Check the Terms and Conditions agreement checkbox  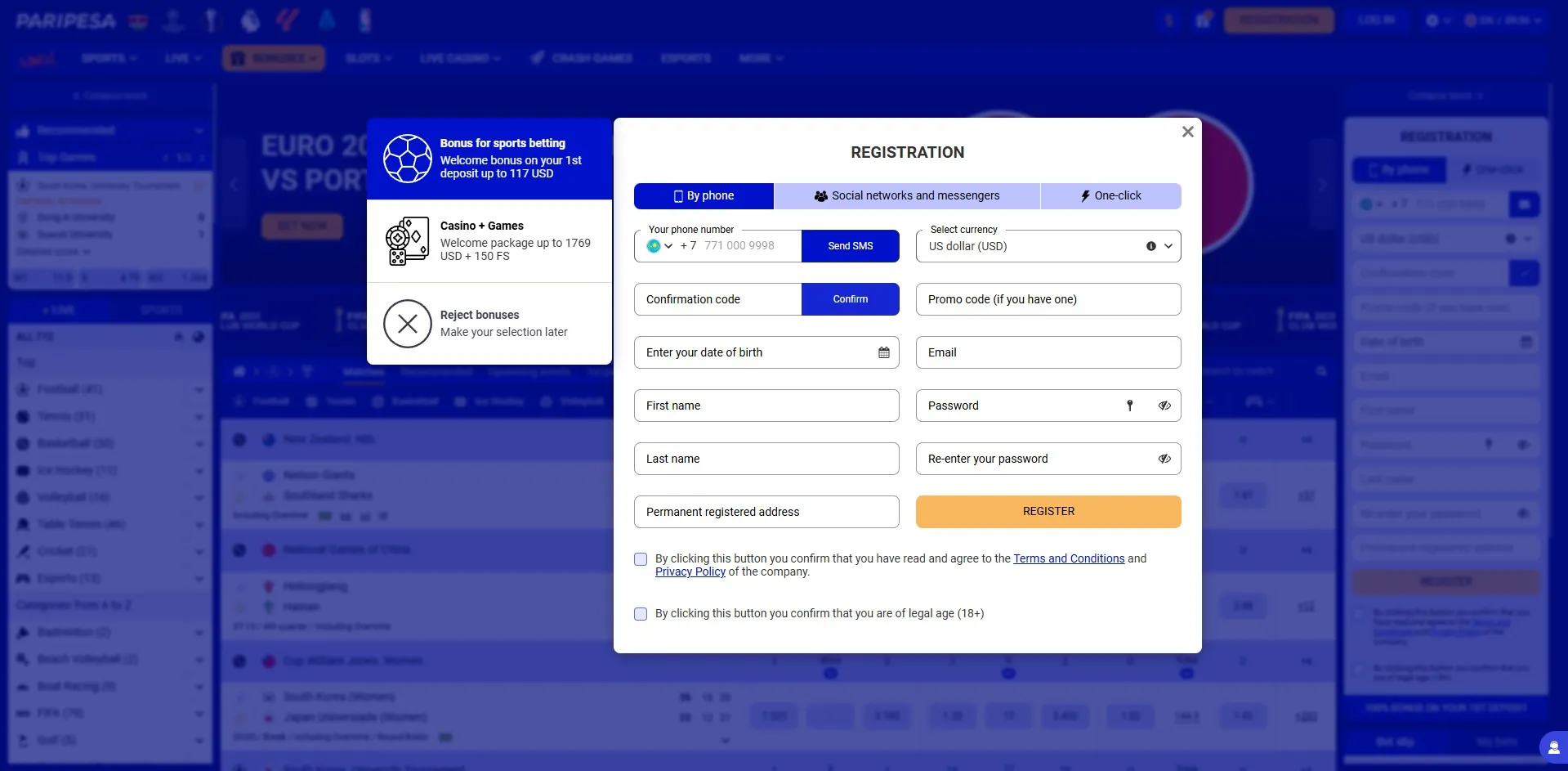click(640, 558)
